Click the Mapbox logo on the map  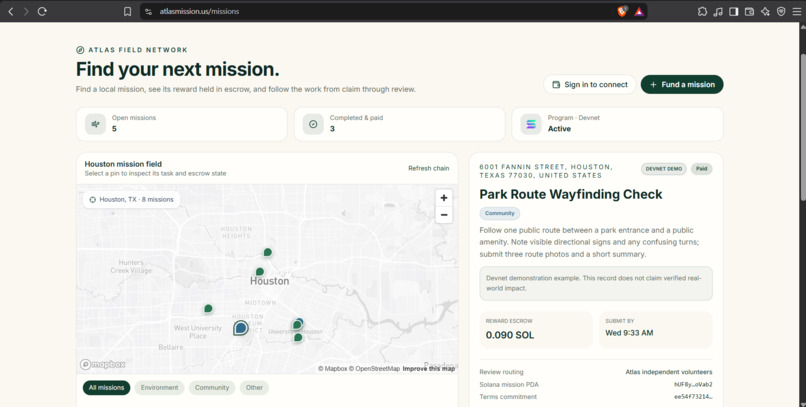pyautogui.click(x=103, y=364)
